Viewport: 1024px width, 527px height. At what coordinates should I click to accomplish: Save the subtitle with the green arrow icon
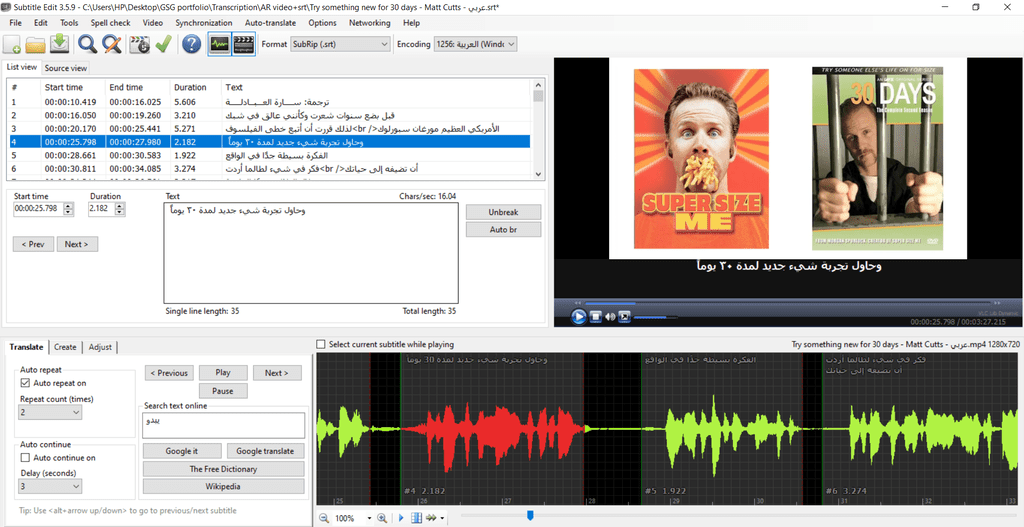click(59, 44)
